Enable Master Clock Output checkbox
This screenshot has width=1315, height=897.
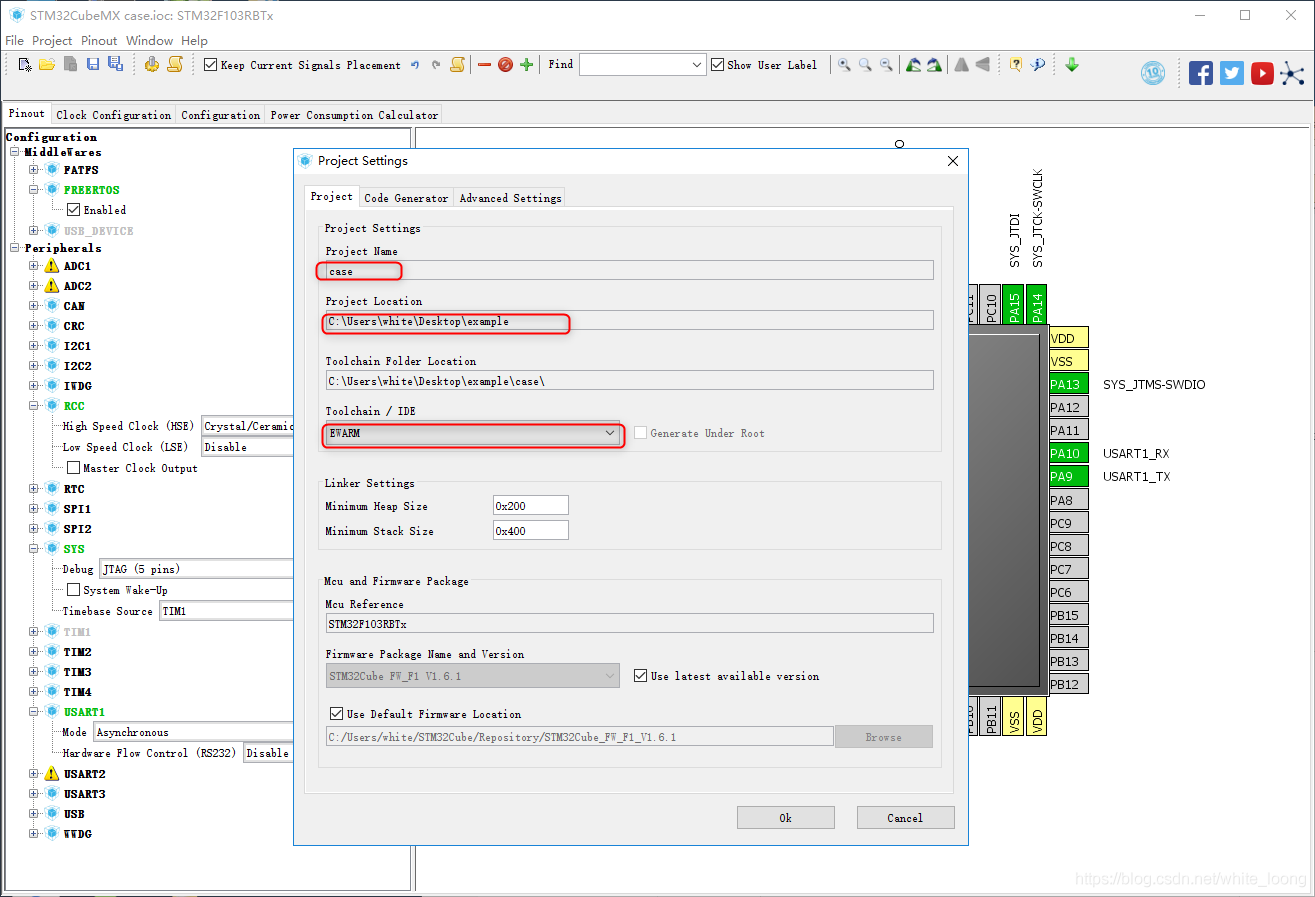point(74,468)
